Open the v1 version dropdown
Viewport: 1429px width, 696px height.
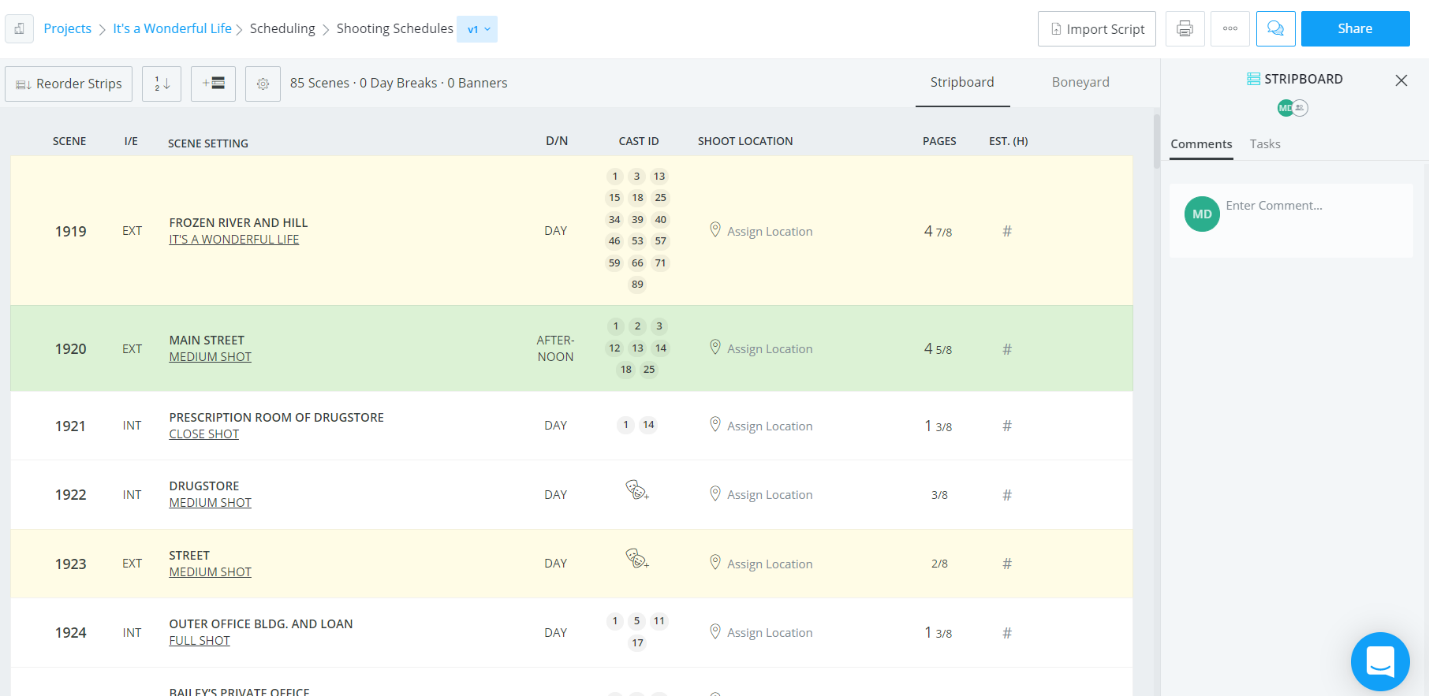pyautogui.click(x=477, y=29)
